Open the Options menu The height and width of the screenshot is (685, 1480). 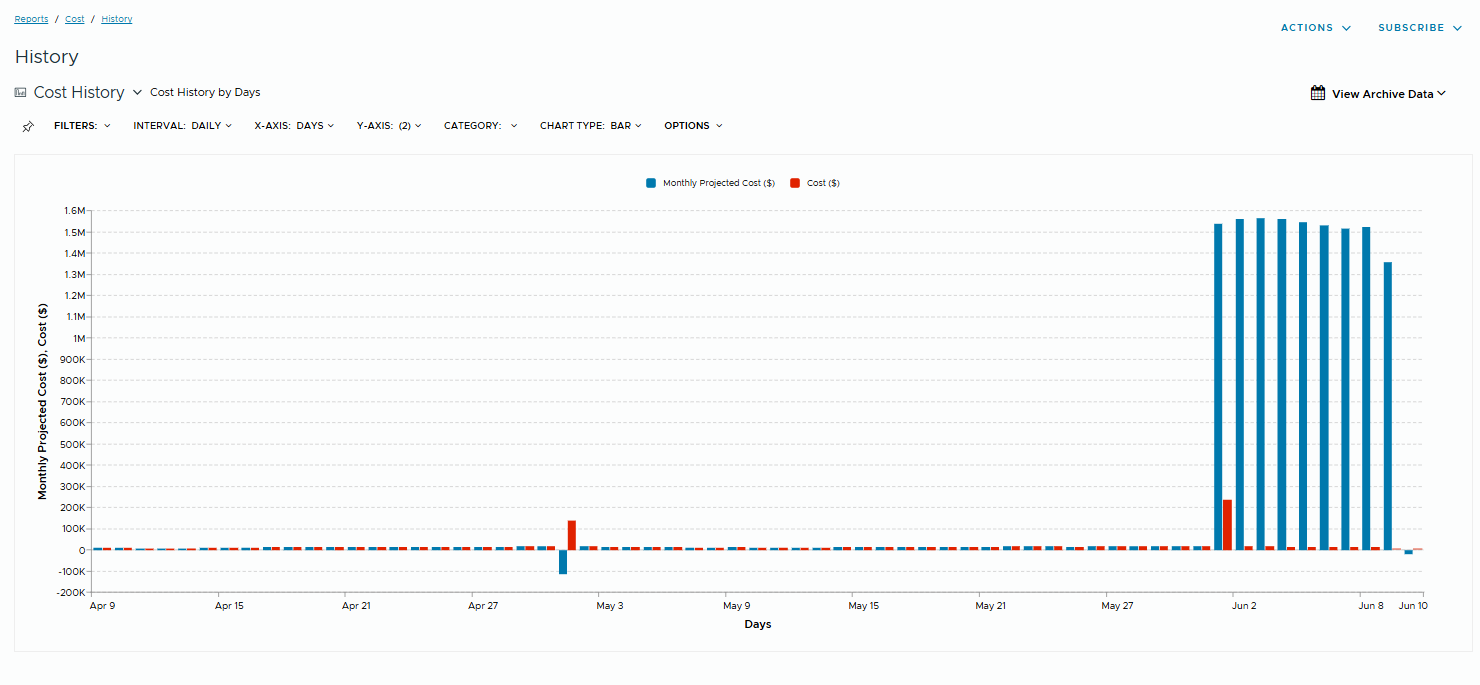[693, 126]
